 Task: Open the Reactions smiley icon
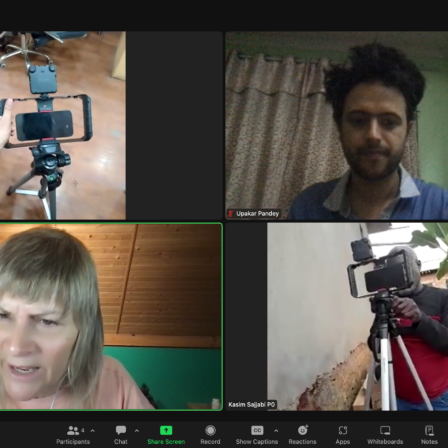303,430
